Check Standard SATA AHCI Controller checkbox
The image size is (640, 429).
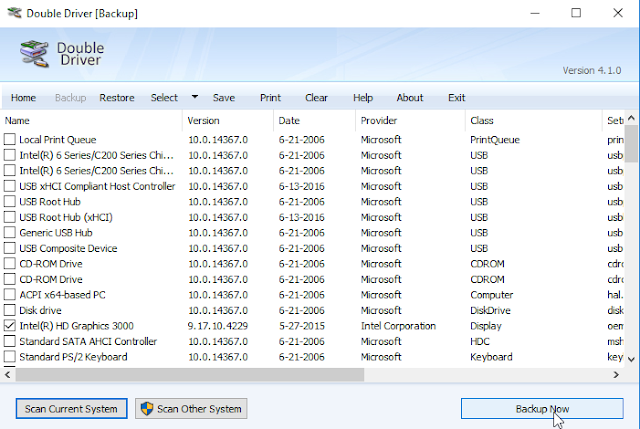pos(9,341)
